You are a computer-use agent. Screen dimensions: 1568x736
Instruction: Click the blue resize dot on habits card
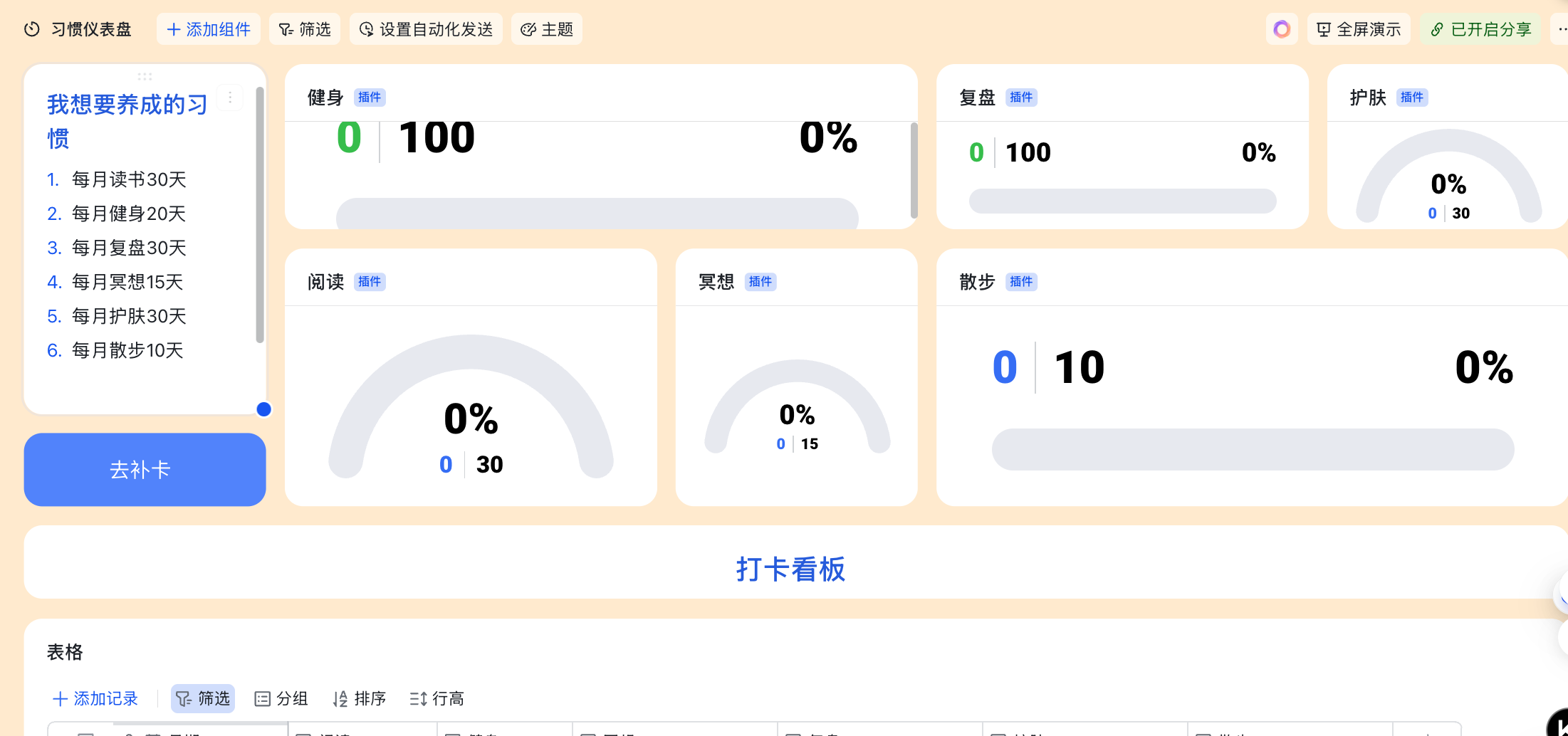coord(263,409)
